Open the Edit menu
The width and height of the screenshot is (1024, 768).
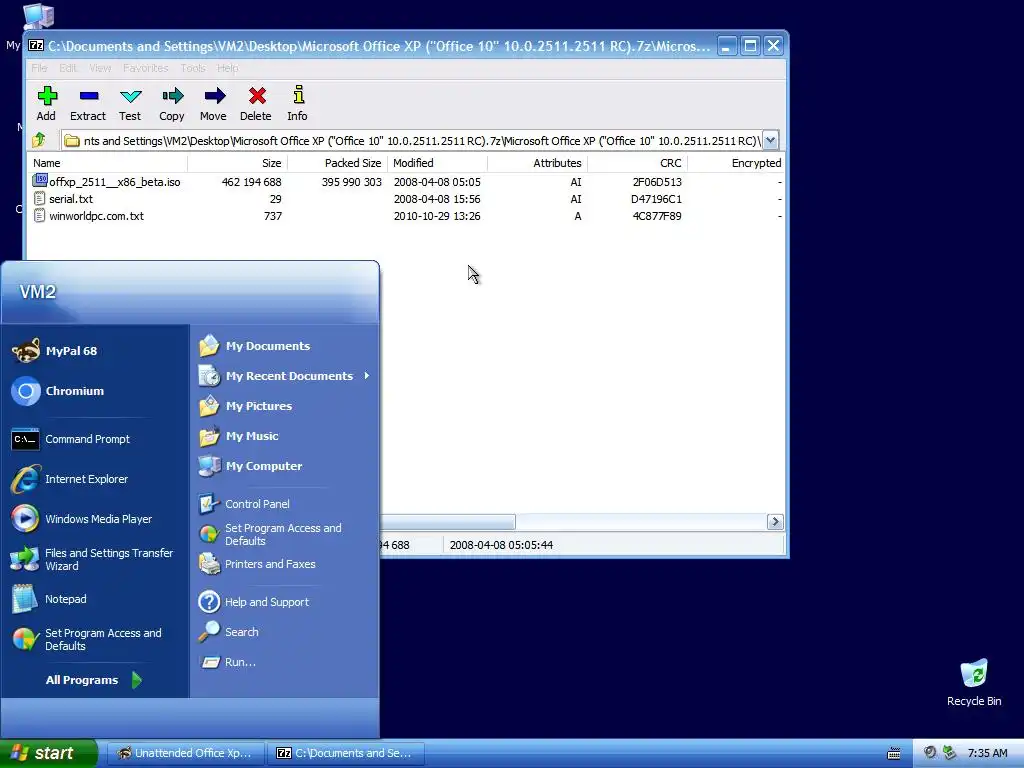(68, 68)
